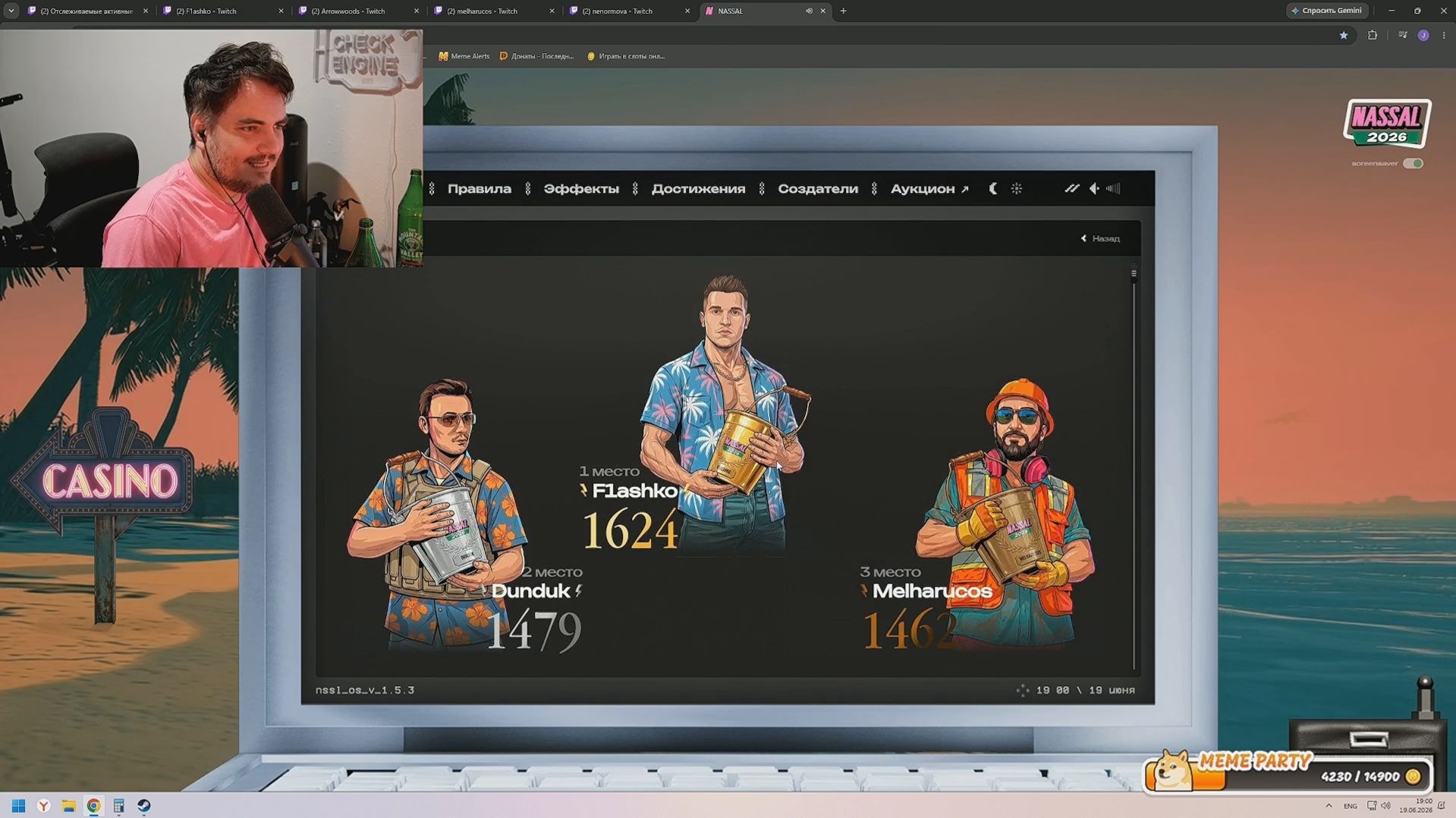Open Steam from the taskbar
Image resolution: width=1456 pixels, height=818 pixels.
(x=143, y=806)
